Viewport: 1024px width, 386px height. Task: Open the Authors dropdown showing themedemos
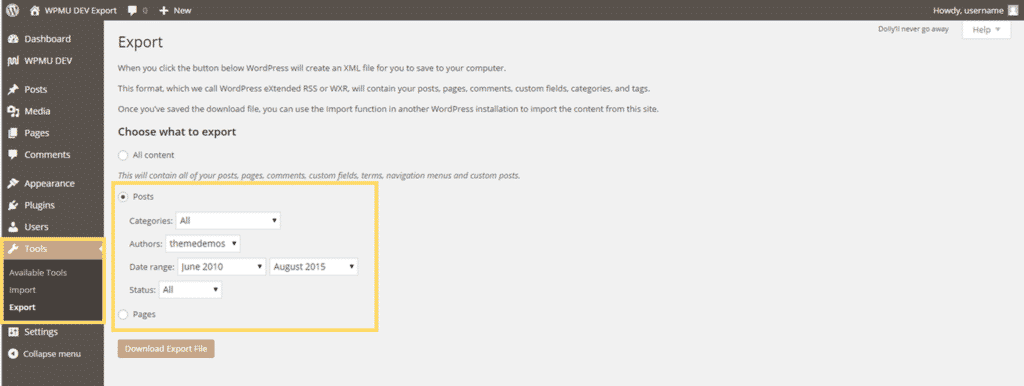(x=203, y=244)
